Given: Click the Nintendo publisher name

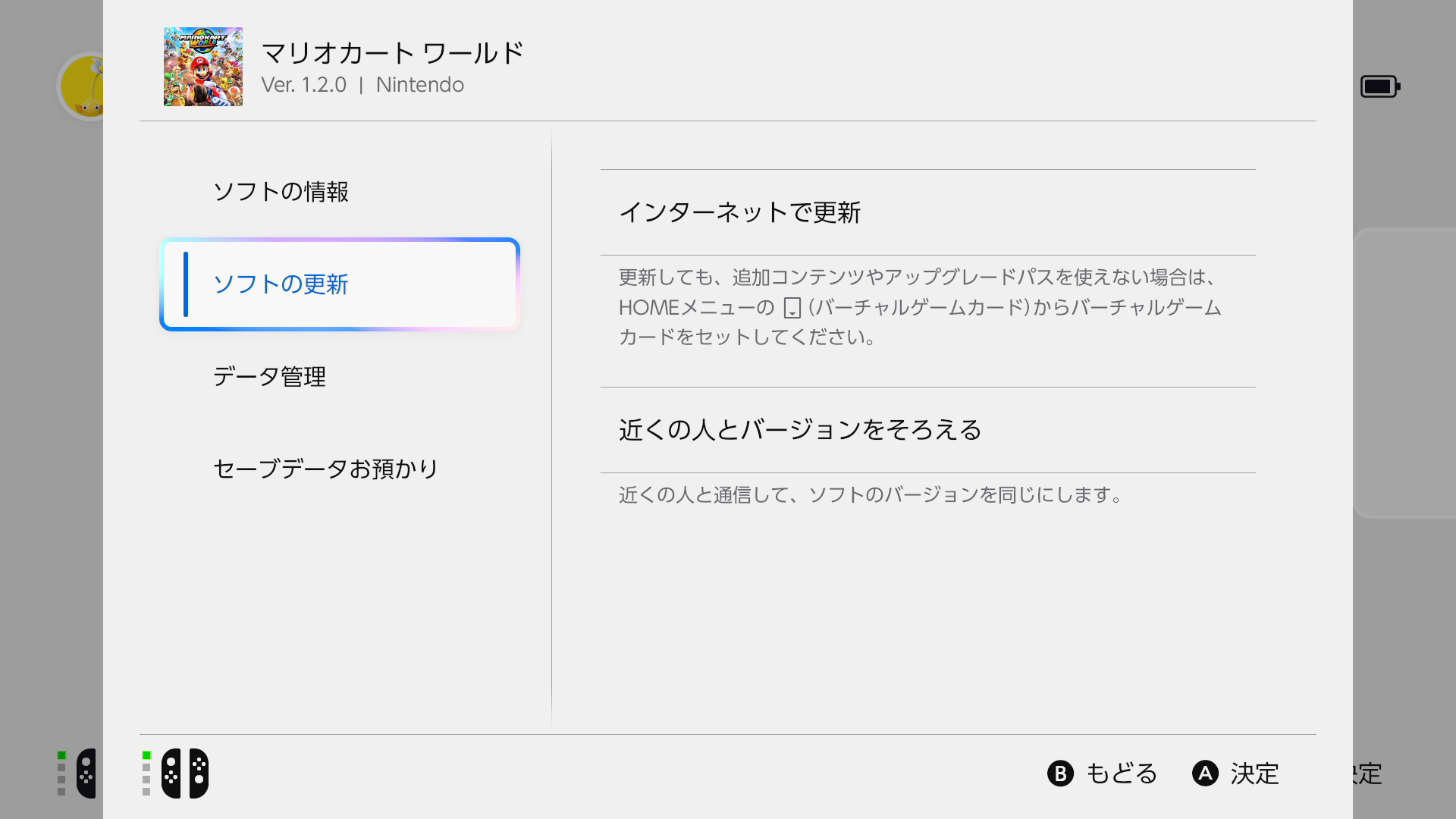Looking at the screenshot, I should click(x=420, y=85).
